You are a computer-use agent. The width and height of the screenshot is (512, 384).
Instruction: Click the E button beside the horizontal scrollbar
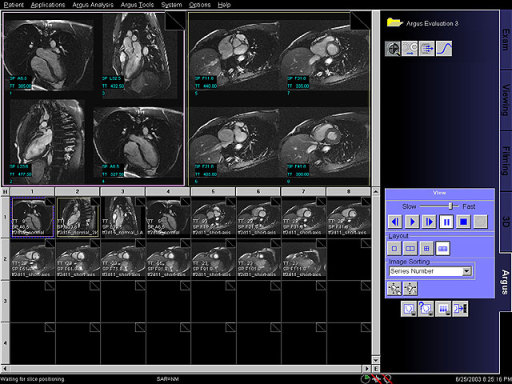[376, 369]
